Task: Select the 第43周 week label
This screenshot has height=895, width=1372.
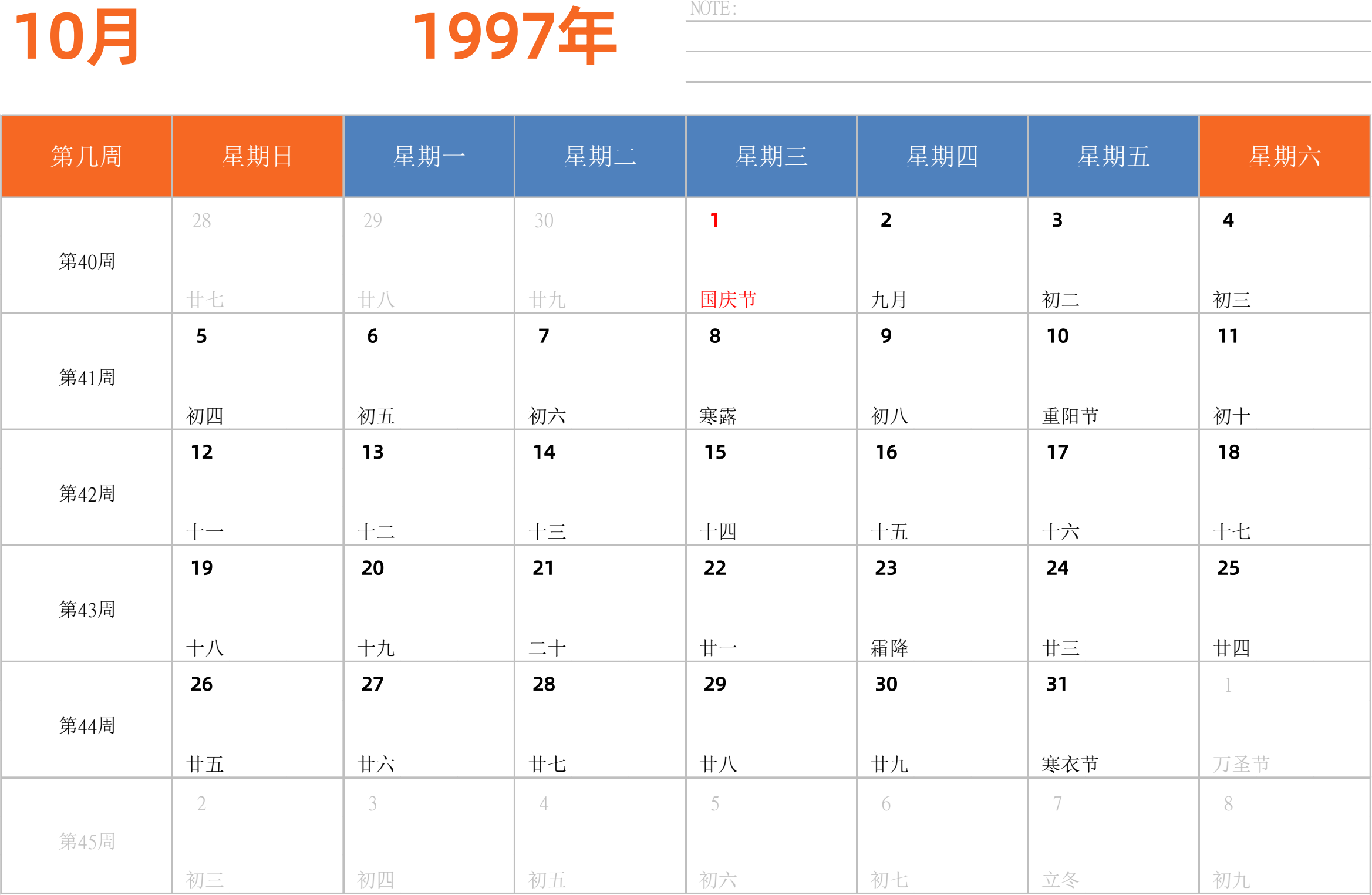Action: point(86,609)
